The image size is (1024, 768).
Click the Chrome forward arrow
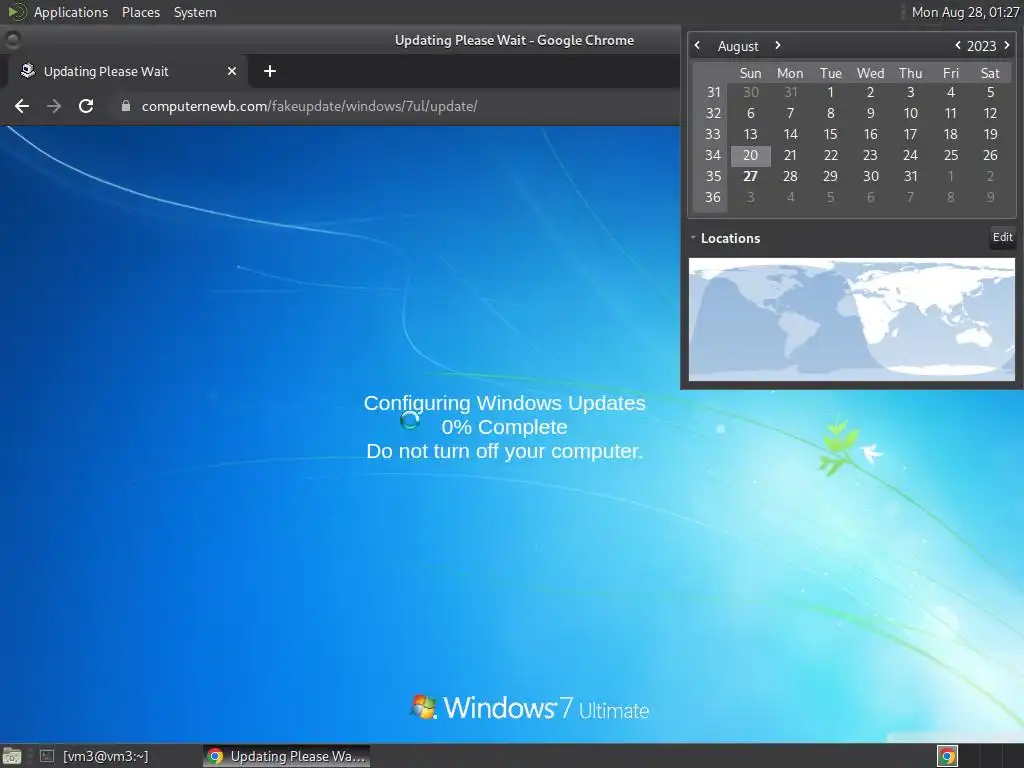(x=54, y=106)
